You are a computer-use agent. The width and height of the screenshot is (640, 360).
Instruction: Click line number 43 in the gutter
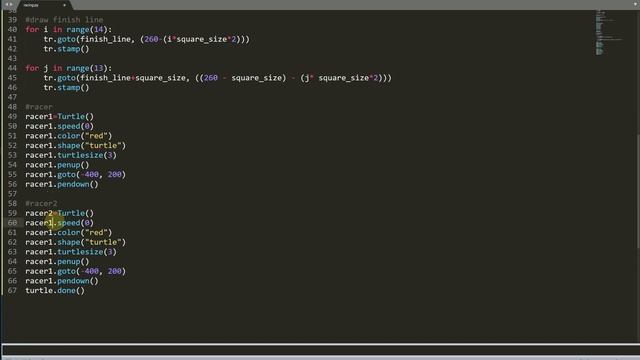12,58
